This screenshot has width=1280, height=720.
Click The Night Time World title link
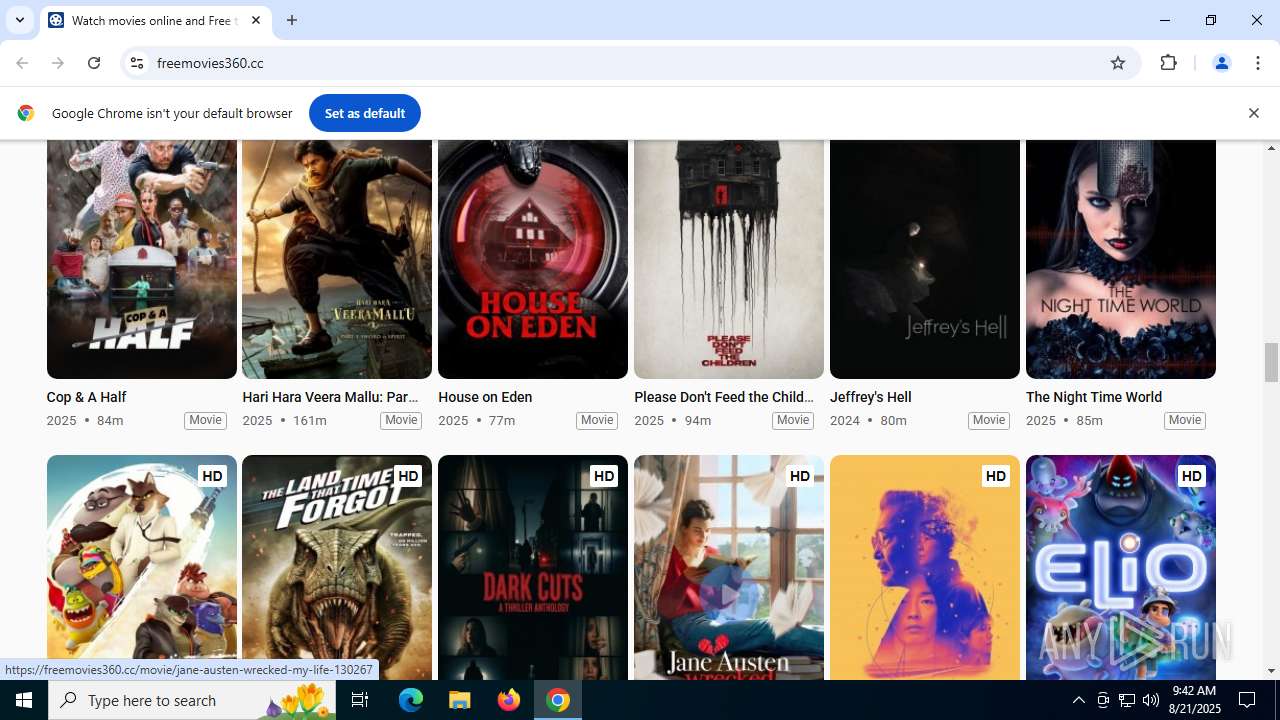coord(1094,397)
